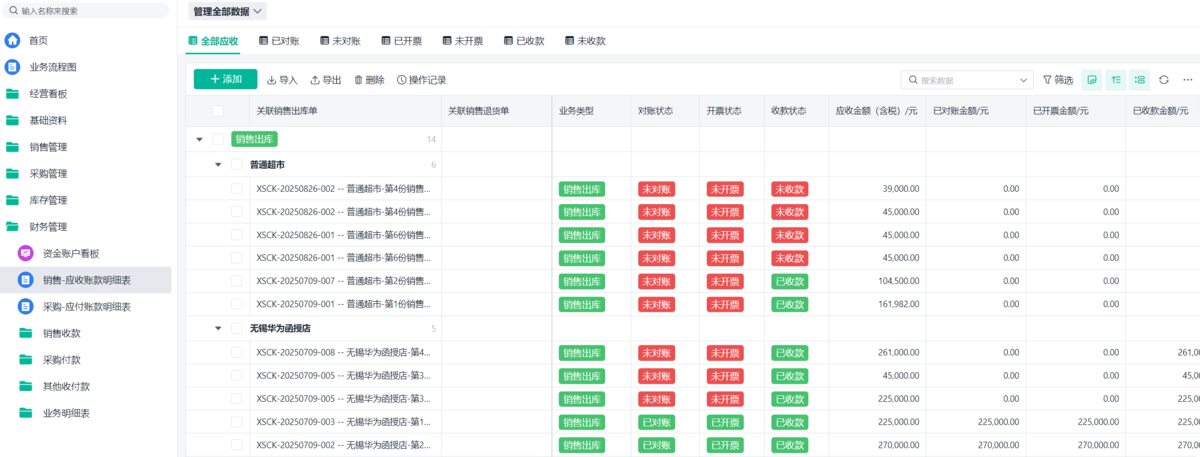Switch to the 已对账 tab

pos(277,41)
